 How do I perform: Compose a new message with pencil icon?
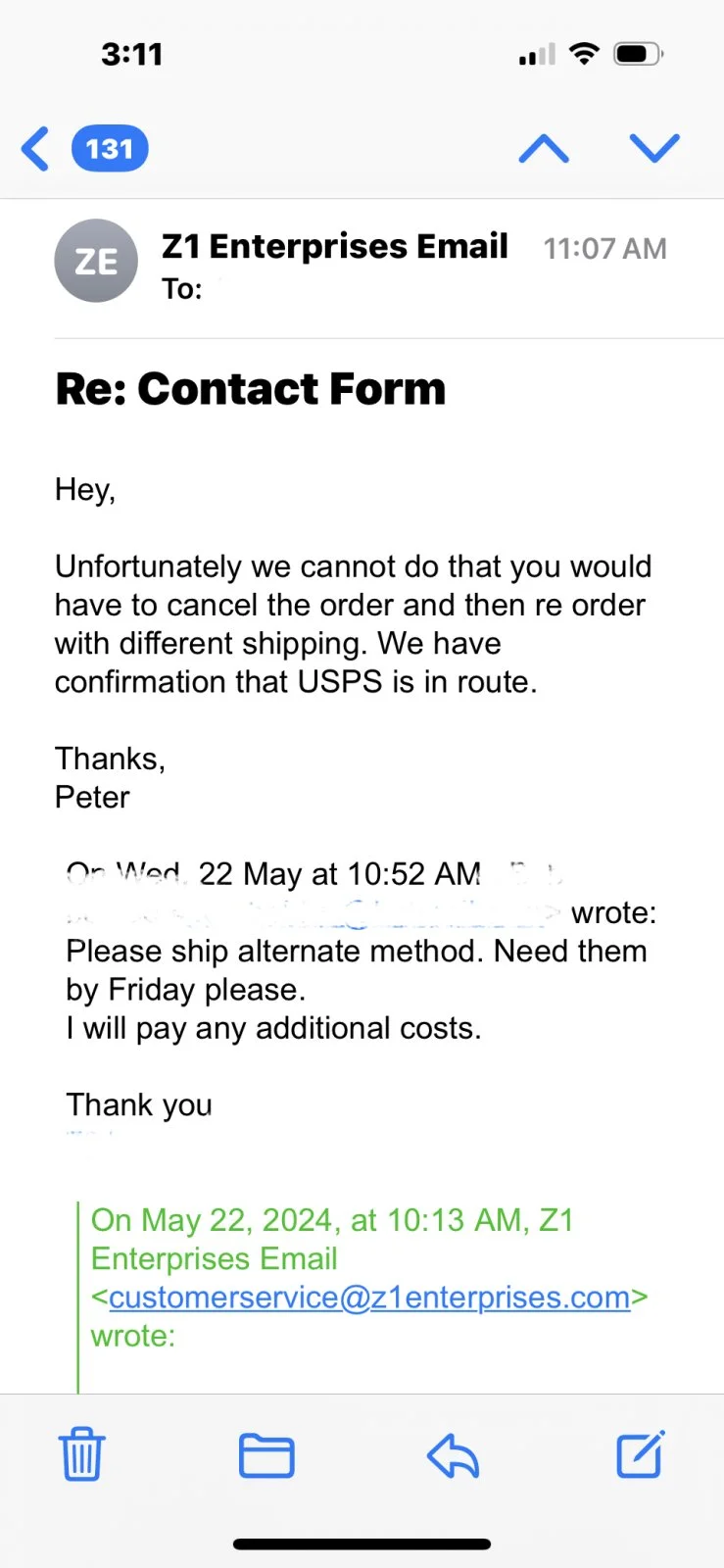tap(641, 1454)
